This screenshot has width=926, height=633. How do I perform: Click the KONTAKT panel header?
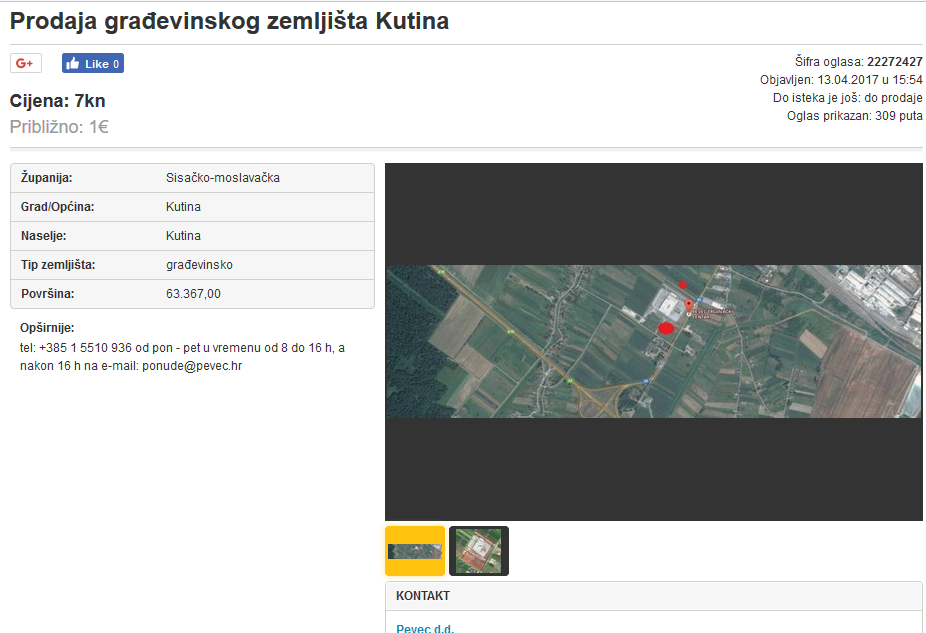click(423, 596)
